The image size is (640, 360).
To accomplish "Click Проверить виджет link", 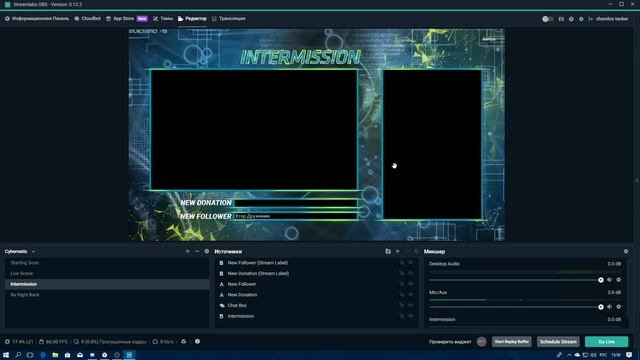I will (x=450, y=342).
